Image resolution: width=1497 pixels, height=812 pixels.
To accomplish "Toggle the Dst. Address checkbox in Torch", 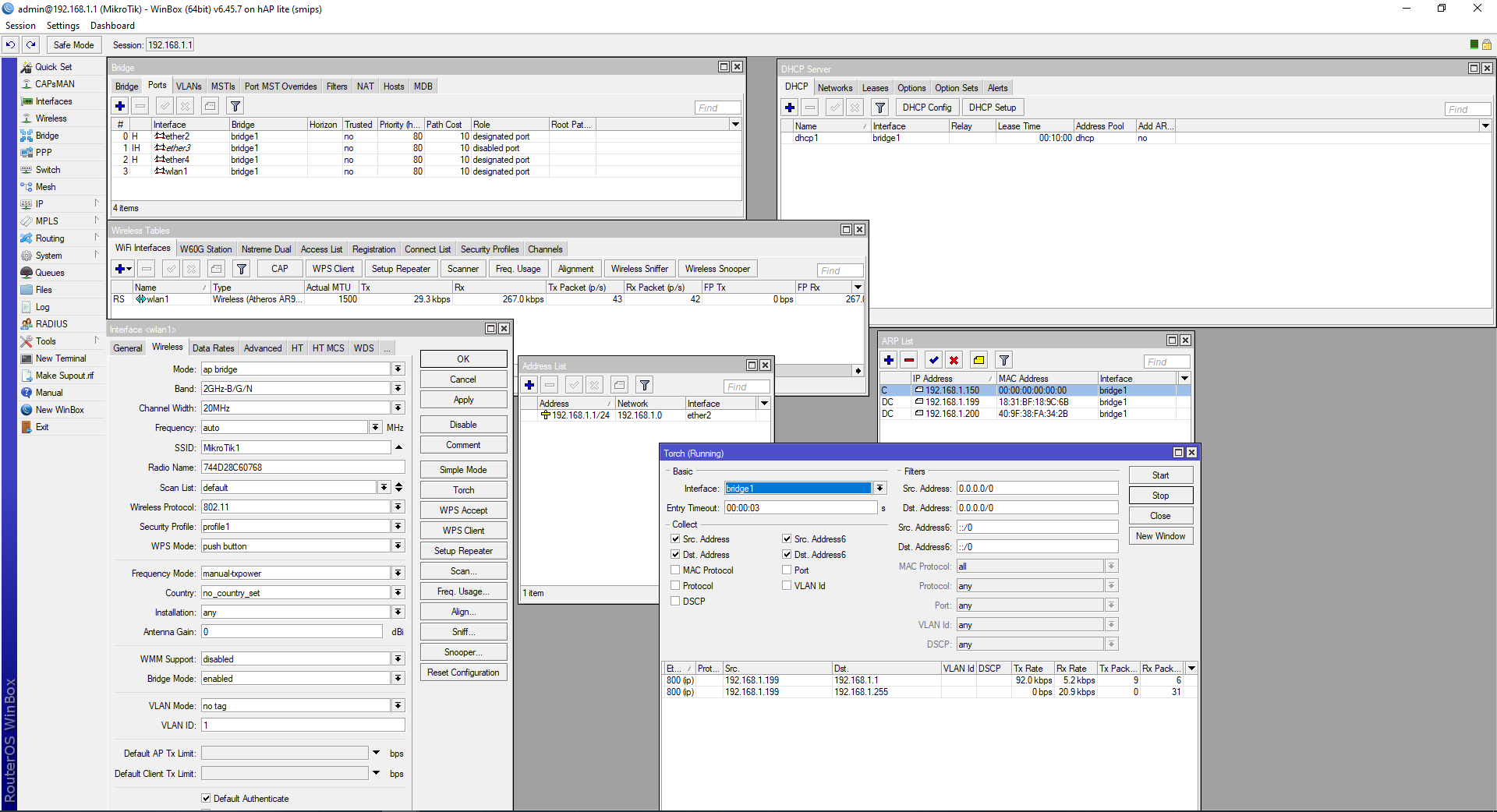I will [675, 555].
